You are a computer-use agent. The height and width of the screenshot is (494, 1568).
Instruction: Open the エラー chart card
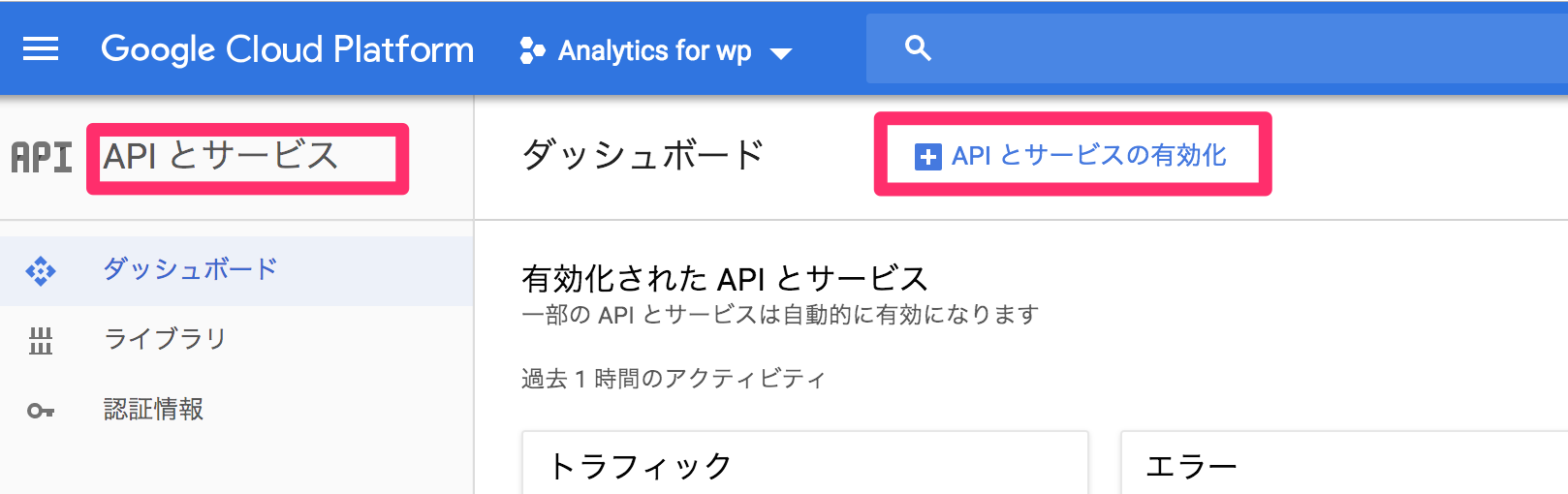pos(1344,463)
